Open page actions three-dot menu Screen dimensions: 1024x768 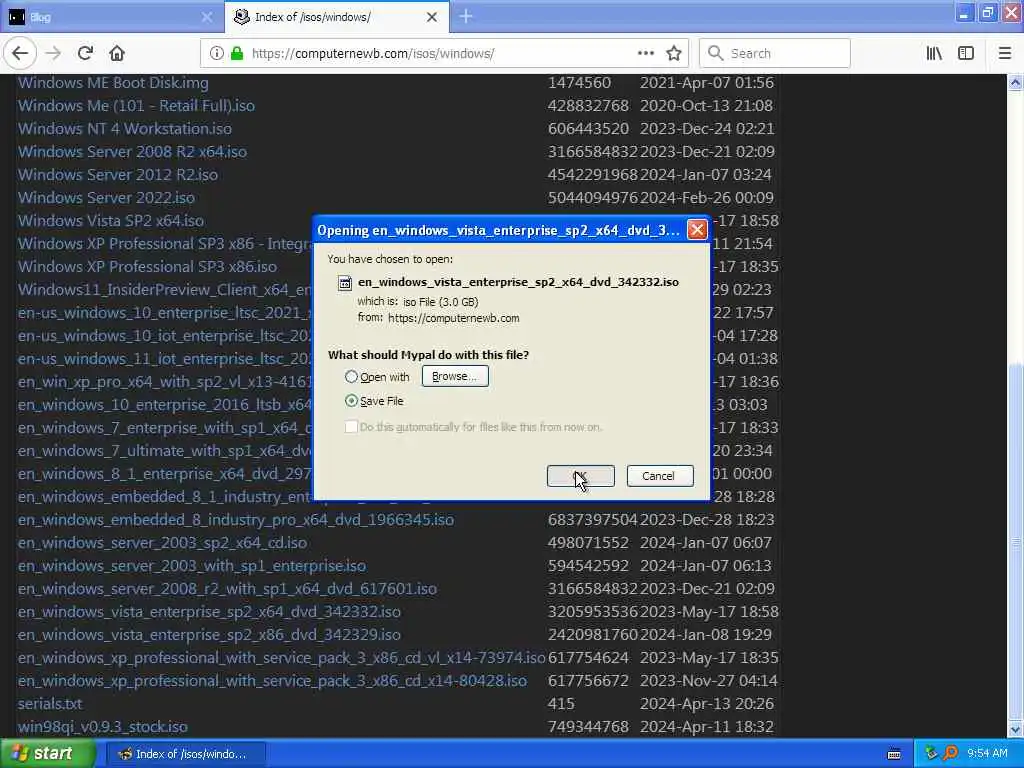coord(645,54)
